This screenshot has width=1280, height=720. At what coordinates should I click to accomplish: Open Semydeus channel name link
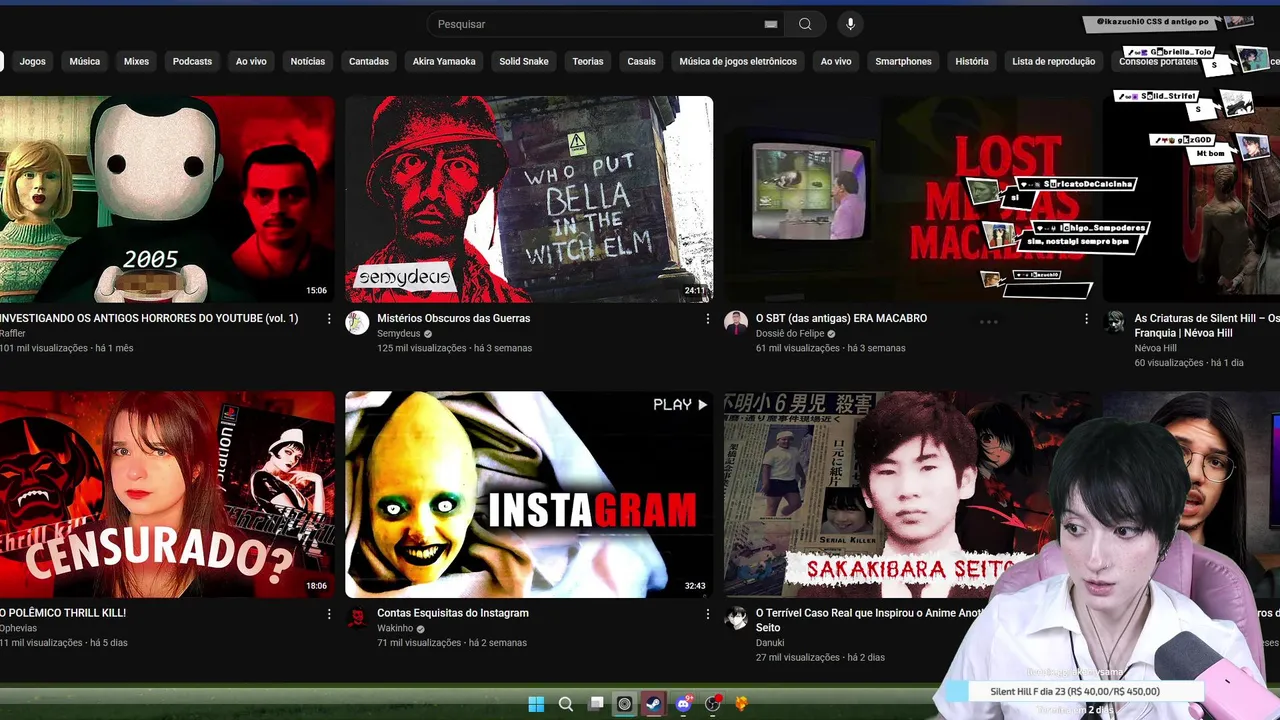point(399,333)
